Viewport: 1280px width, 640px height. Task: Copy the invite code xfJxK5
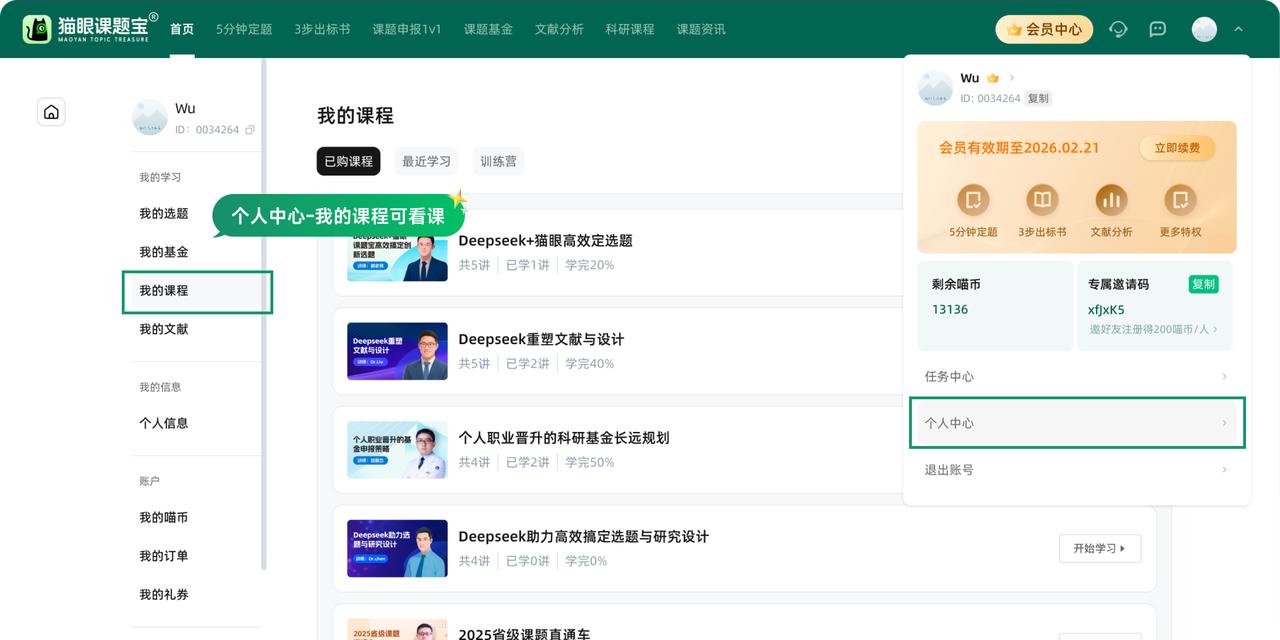1204,284
